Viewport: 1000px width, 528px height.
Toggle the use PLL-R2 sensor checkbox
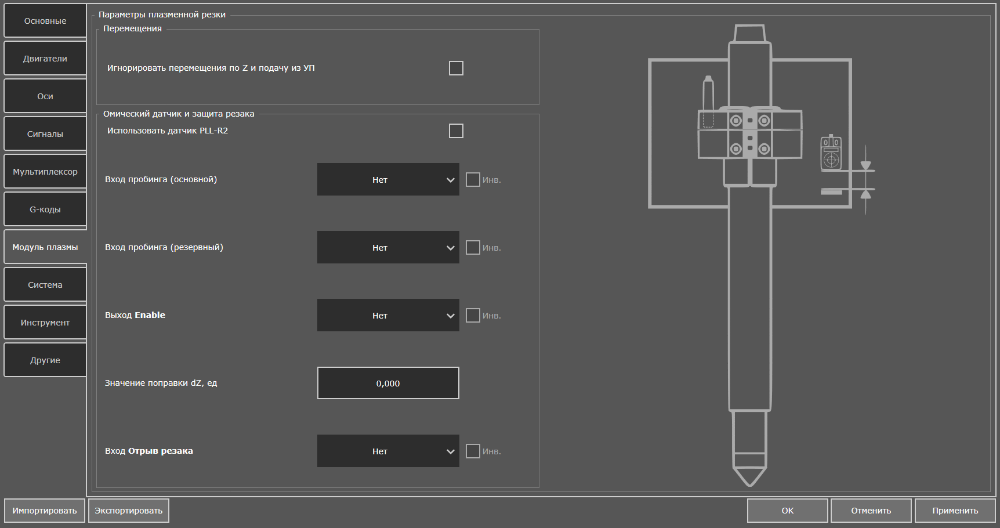tap(456, 131)
